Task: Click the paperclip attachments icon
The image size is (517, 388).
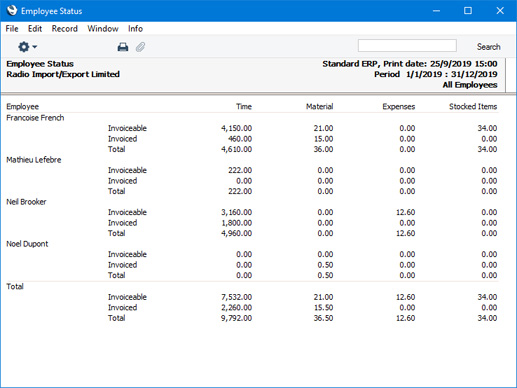Action: coord(140,47)
